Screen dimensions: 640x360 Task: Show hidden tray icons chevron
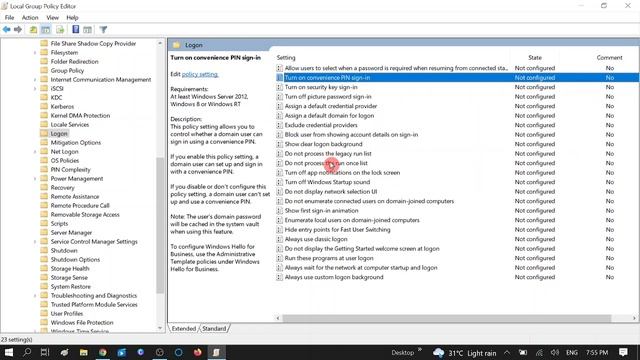(x=507, y=353)
